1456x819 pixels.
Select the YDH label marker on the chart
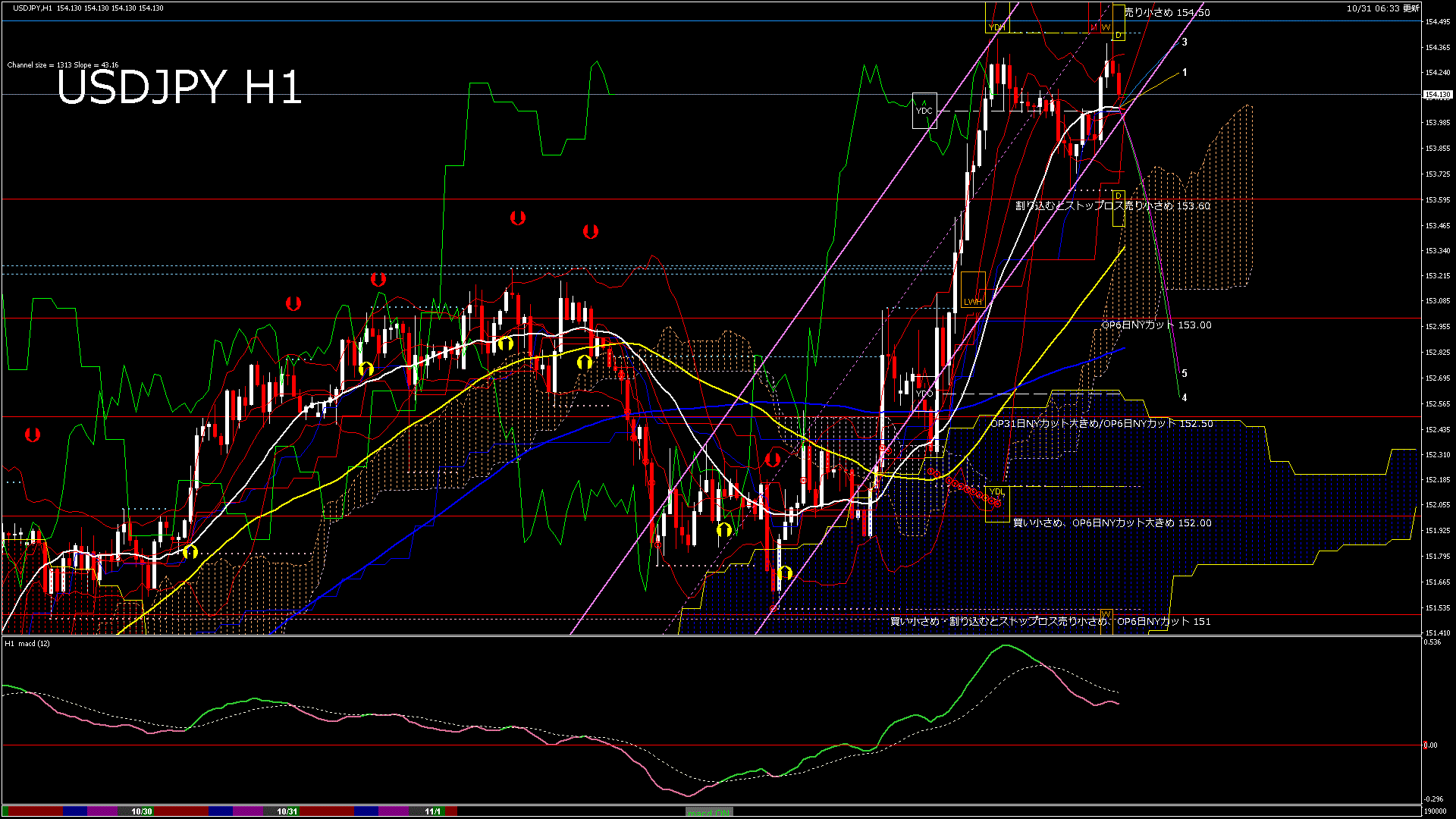pos(996,27)
